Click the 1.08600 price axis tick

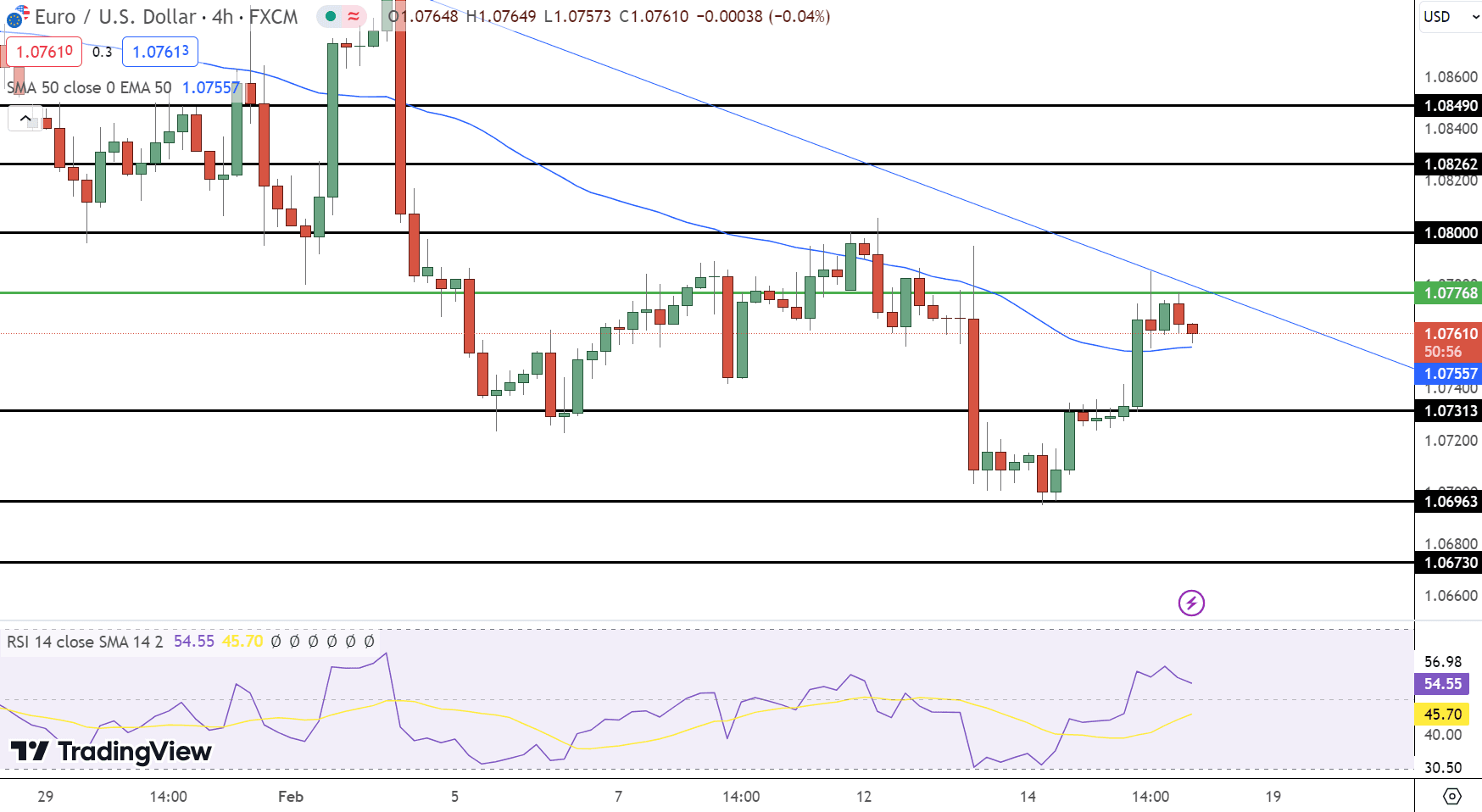click(1451, 77)
